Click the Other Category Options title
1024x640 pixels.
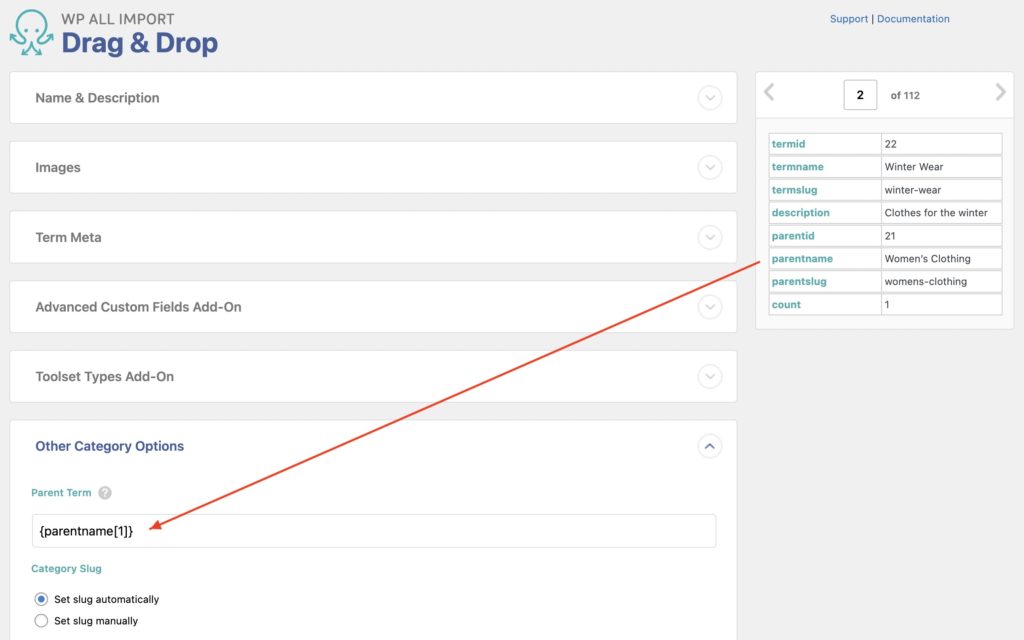[110, 446]
